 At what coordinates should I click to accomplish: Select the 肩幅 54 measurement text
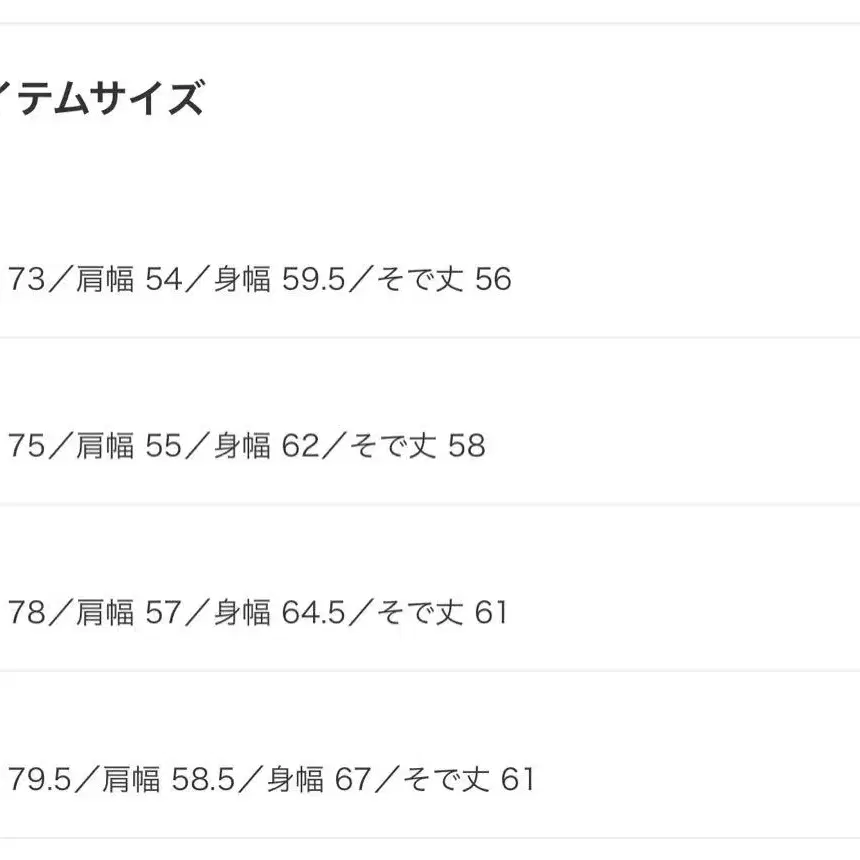tap(129, 279)
